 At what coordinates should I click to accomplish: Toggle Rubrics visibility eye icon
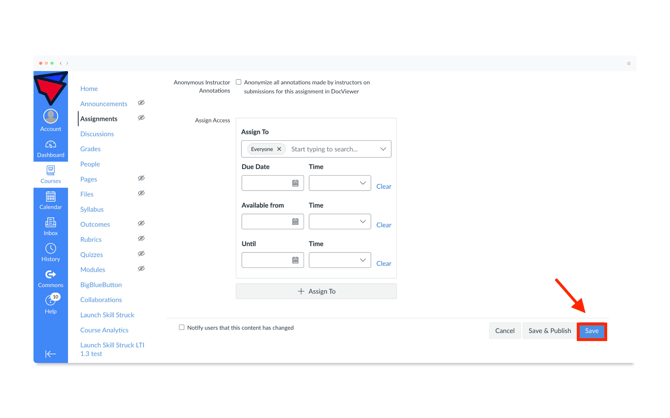(141, 238)
